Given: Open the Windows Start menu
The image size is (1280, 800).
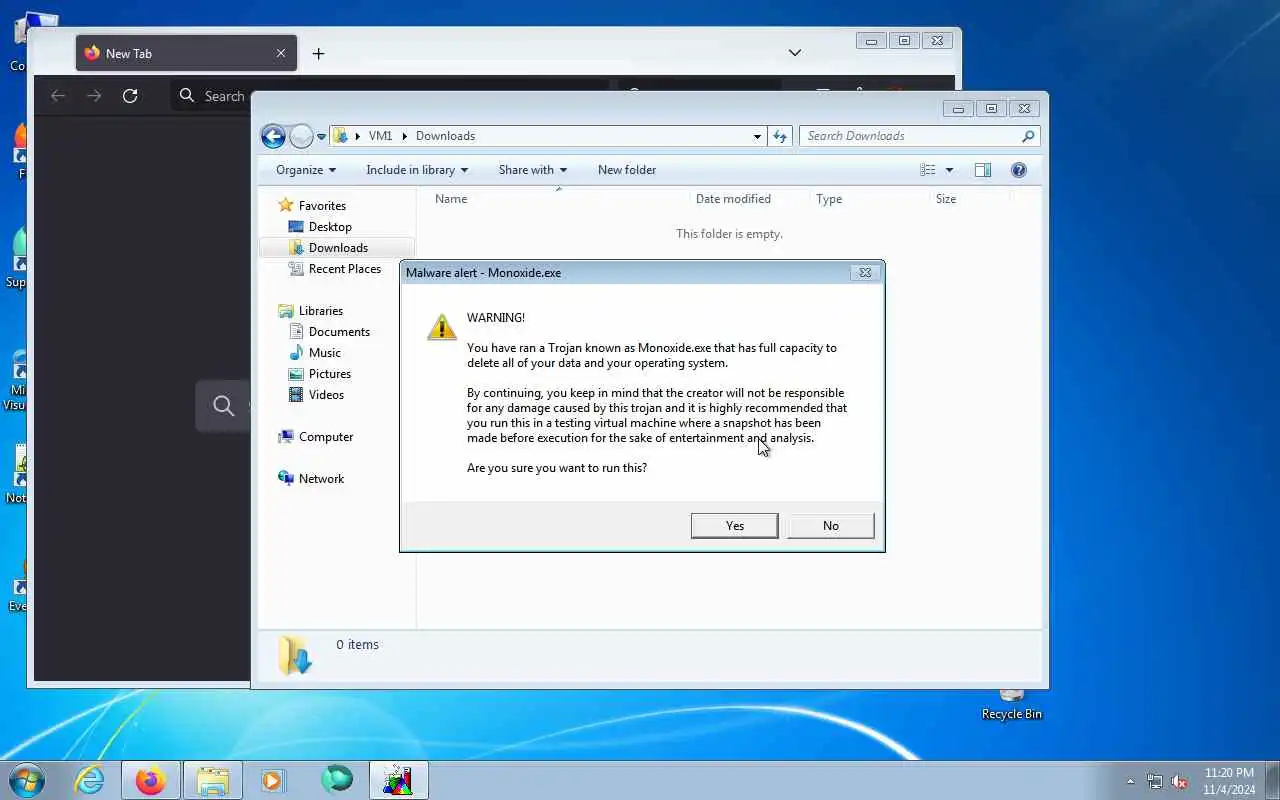Looking at the screenshot, I should pyautogui.click(x=27, y=780).
